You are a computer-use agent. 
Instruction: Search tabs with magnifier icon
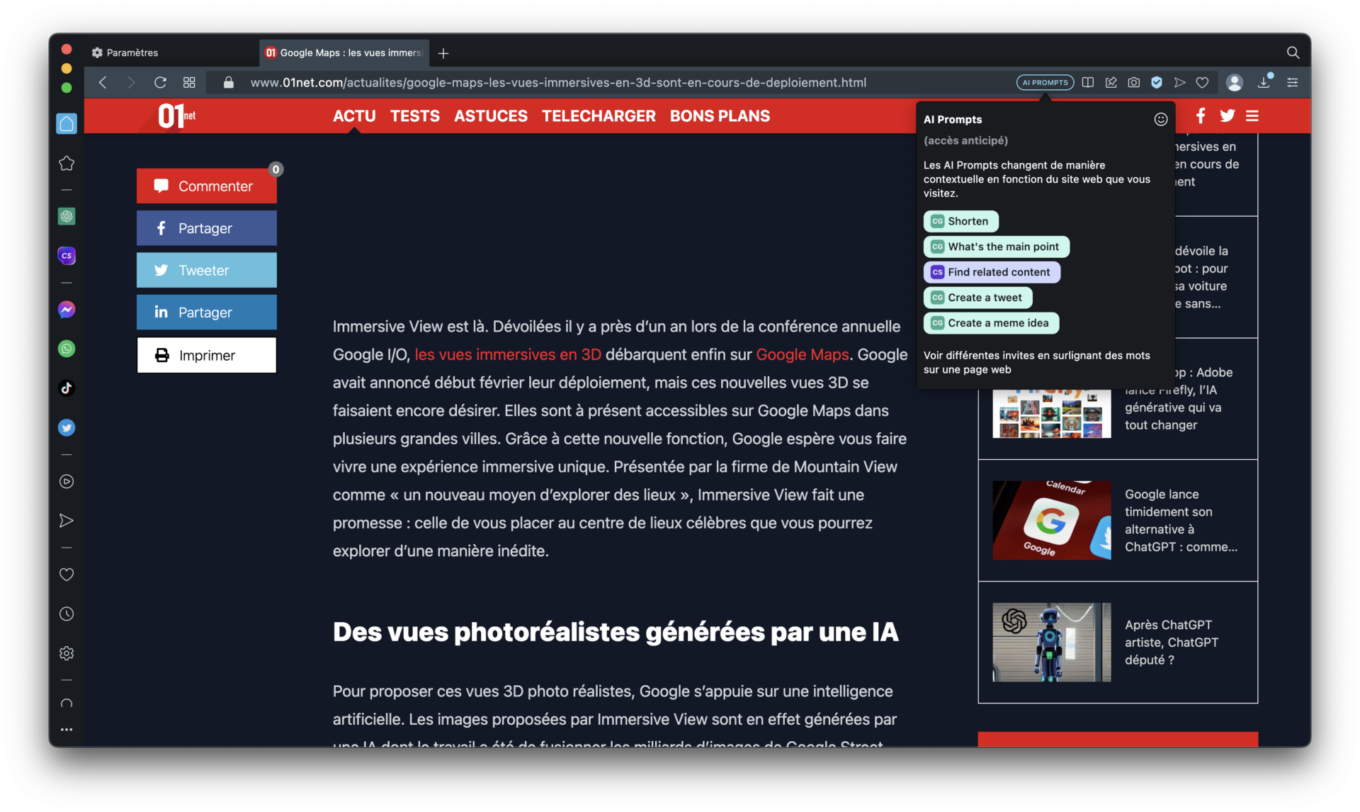click(x=1293, y=52)
